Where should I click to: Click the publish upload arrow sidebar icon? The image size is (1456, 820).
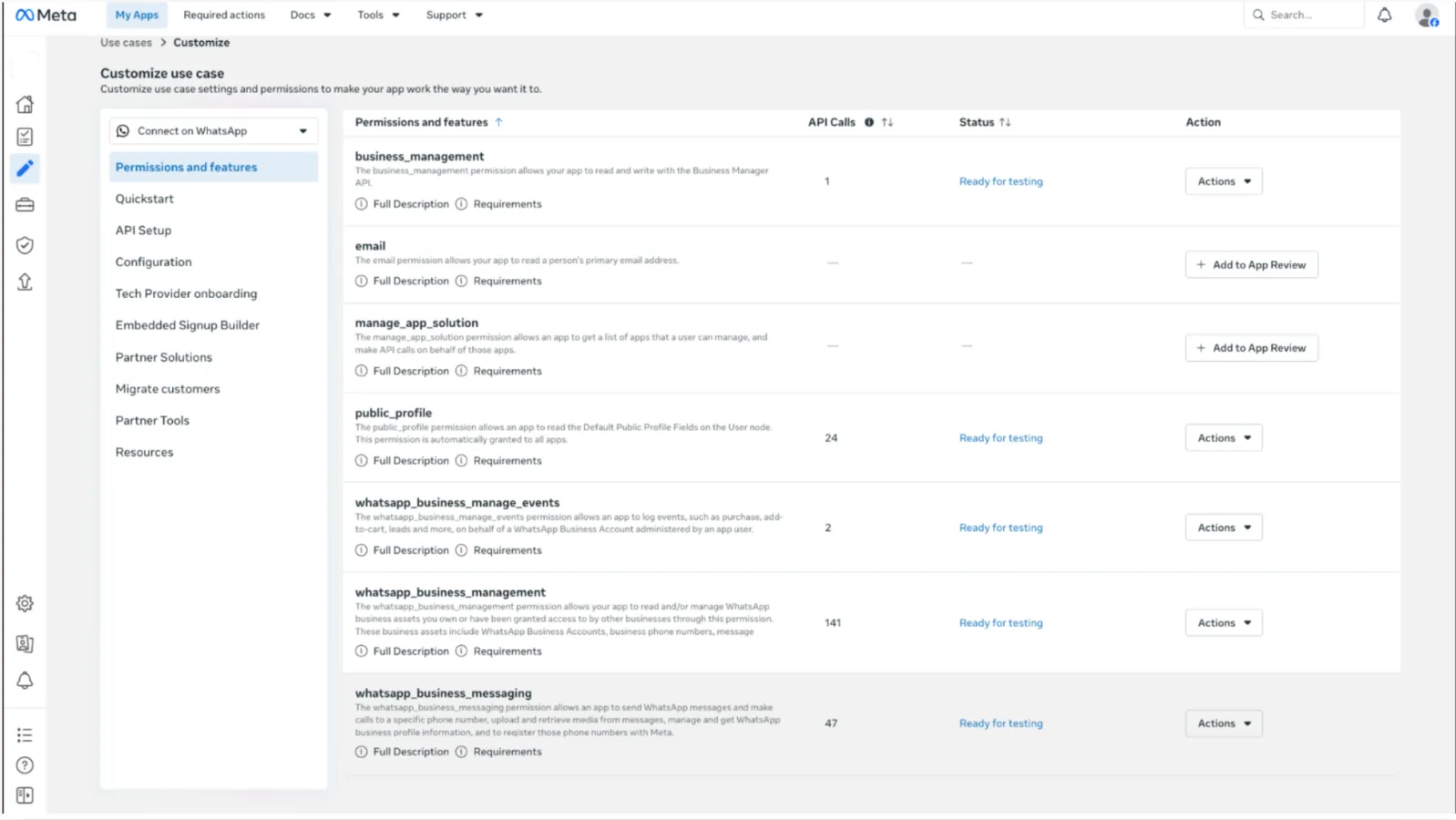25,282
